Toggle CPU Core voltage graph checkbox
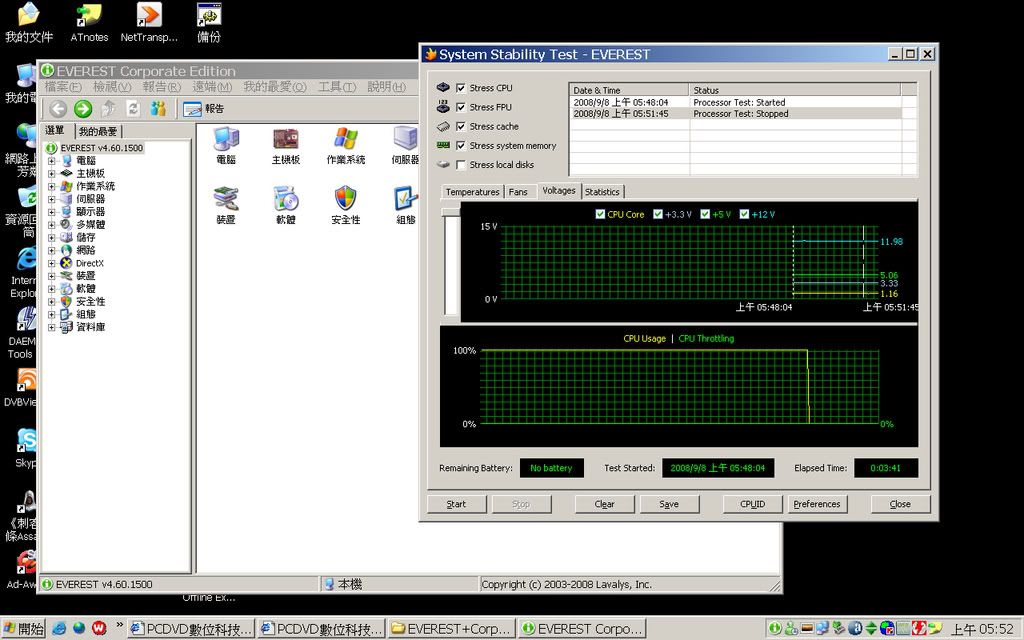 [600, 214]
